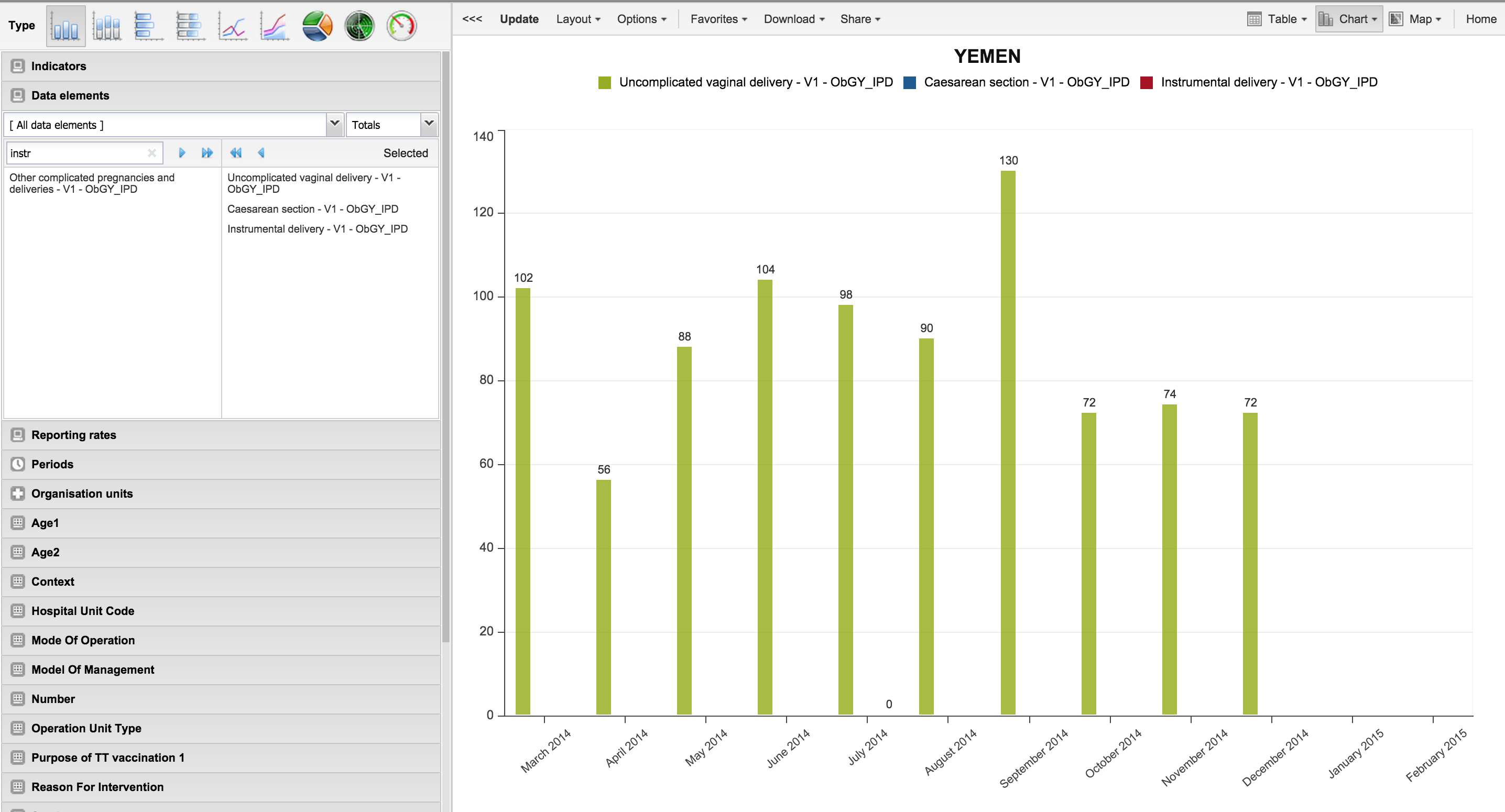Viewport: 1505px width, 812px height.
Task: Pick the area chart type icon
Action: (275, 26)
